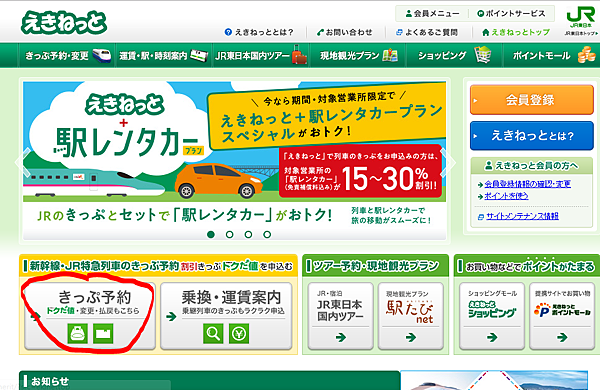Click the blue えきねっととは？ button

(x=532, y=135)
